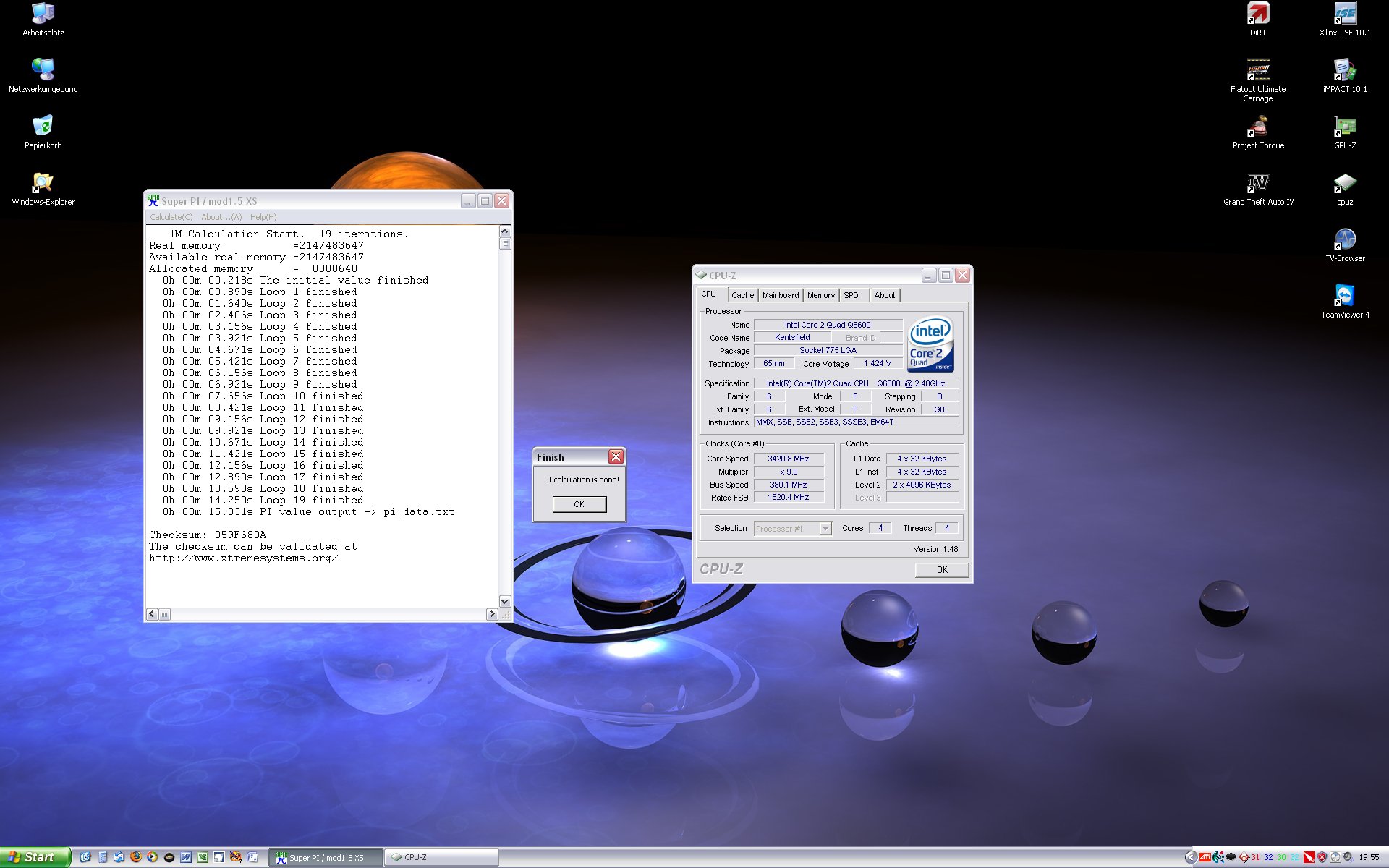Expand the Processor #1 selection dropdown
Image resolution: width=1389 pixels, height=868 pixels.
[x=825, y=529]
